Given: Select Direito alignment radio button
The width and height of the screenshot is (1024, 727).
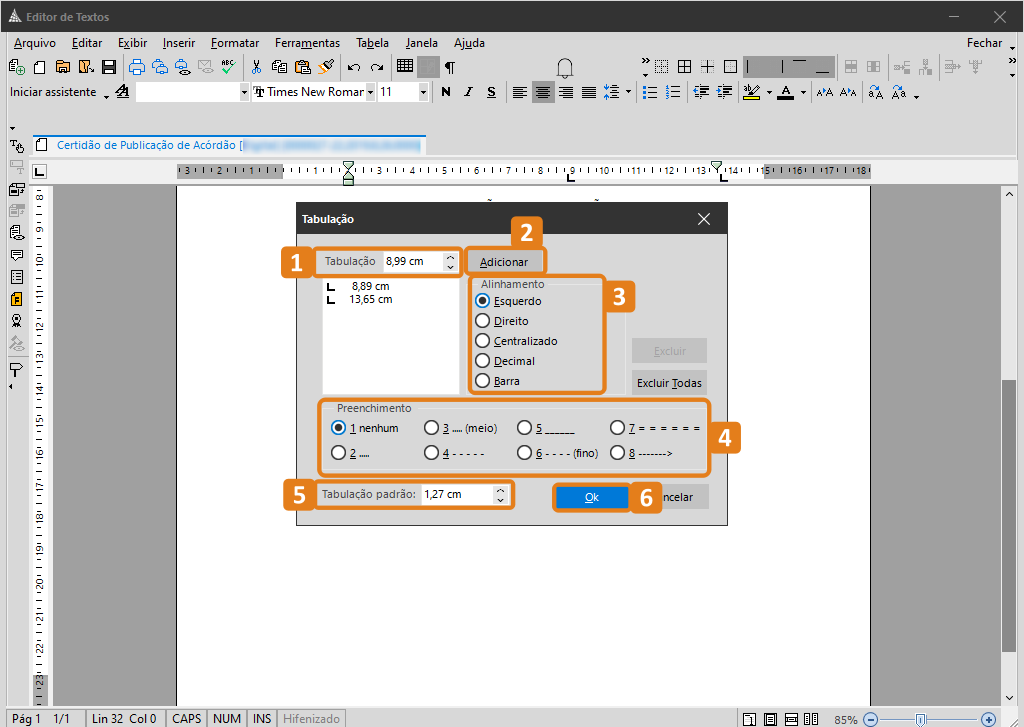Looking at the screenshot, I should pos(483,321).
